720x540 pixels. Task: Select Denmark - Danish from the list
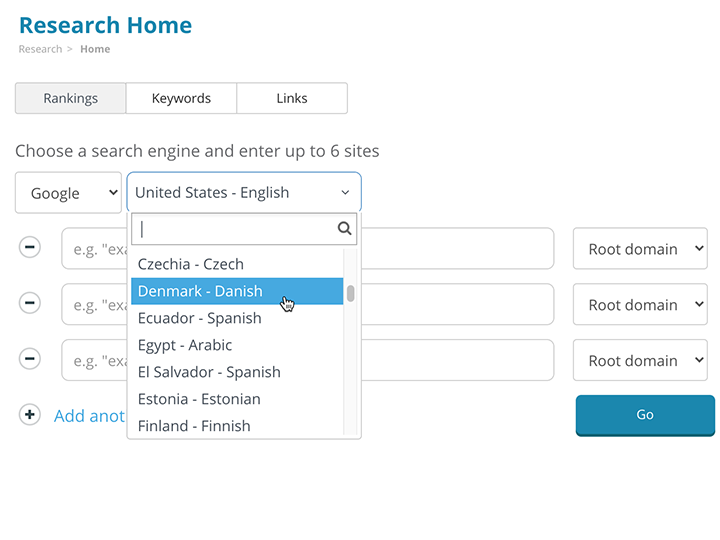coord(200,291)
